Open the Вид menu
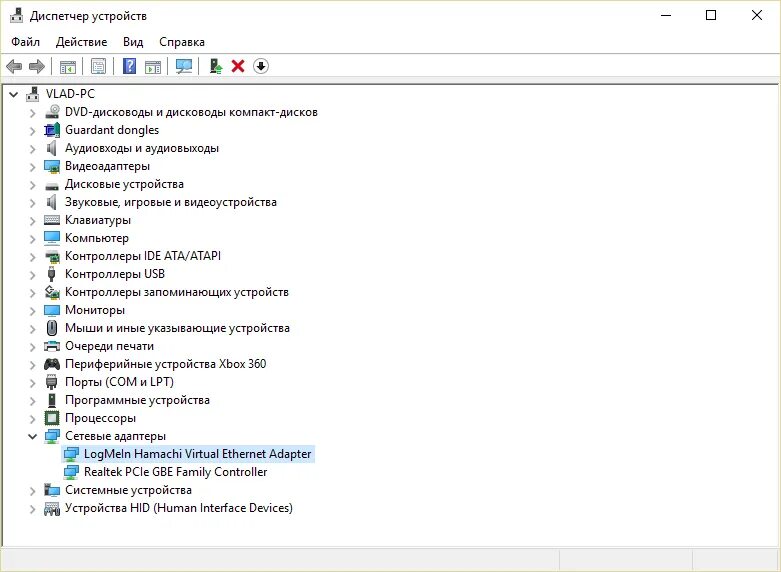 click(133, 42)
